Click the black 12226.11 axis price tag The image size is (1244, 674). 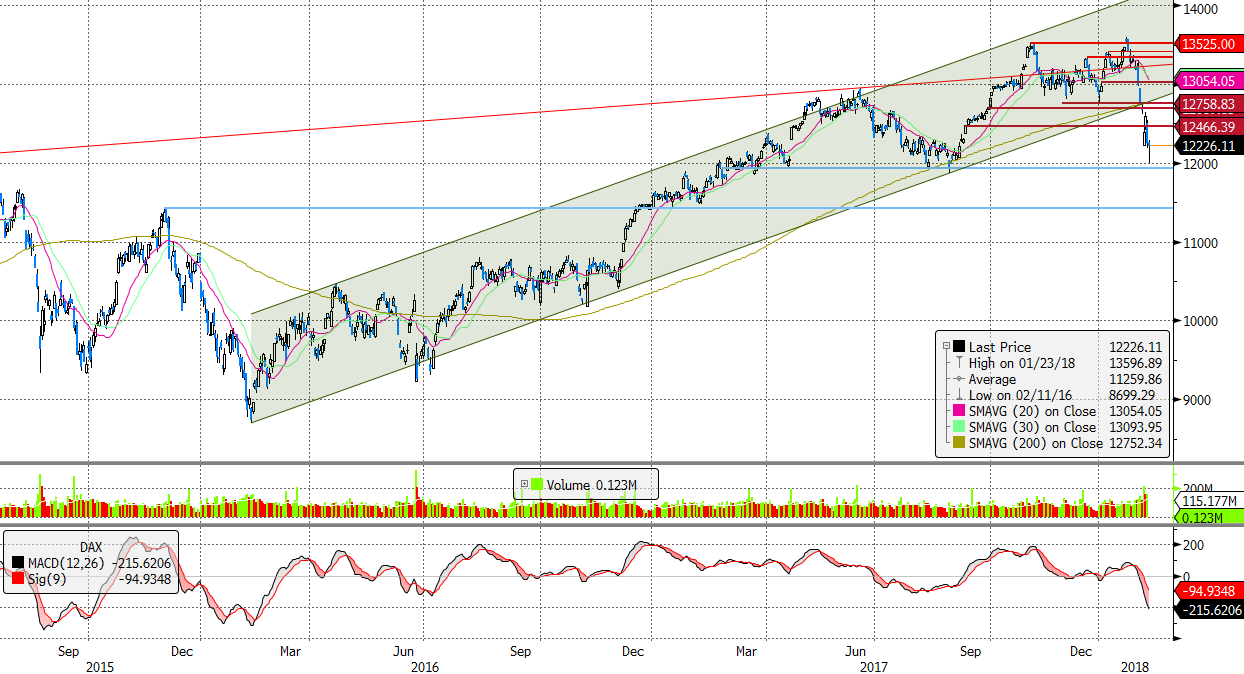pos(1208,146)
